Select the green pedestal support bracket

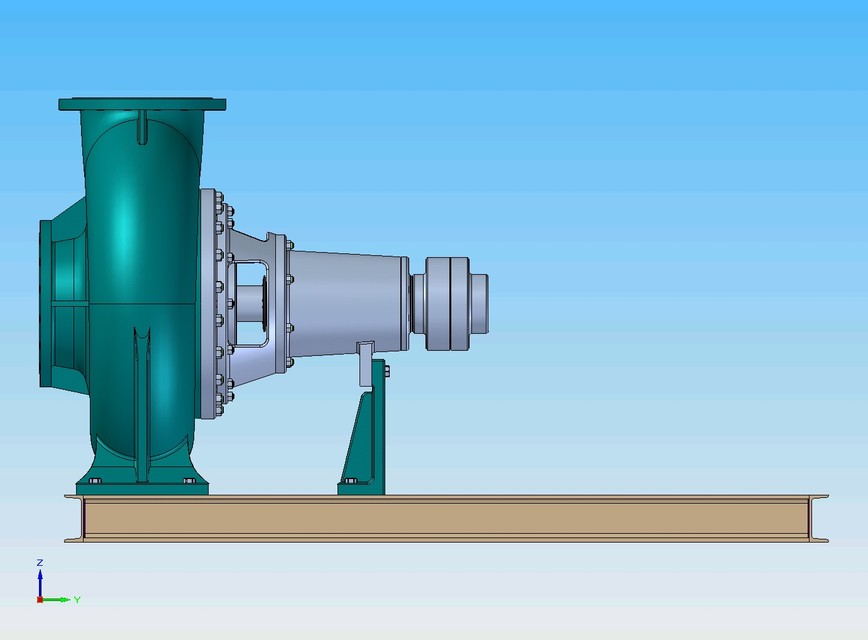(x=370, y=430)
